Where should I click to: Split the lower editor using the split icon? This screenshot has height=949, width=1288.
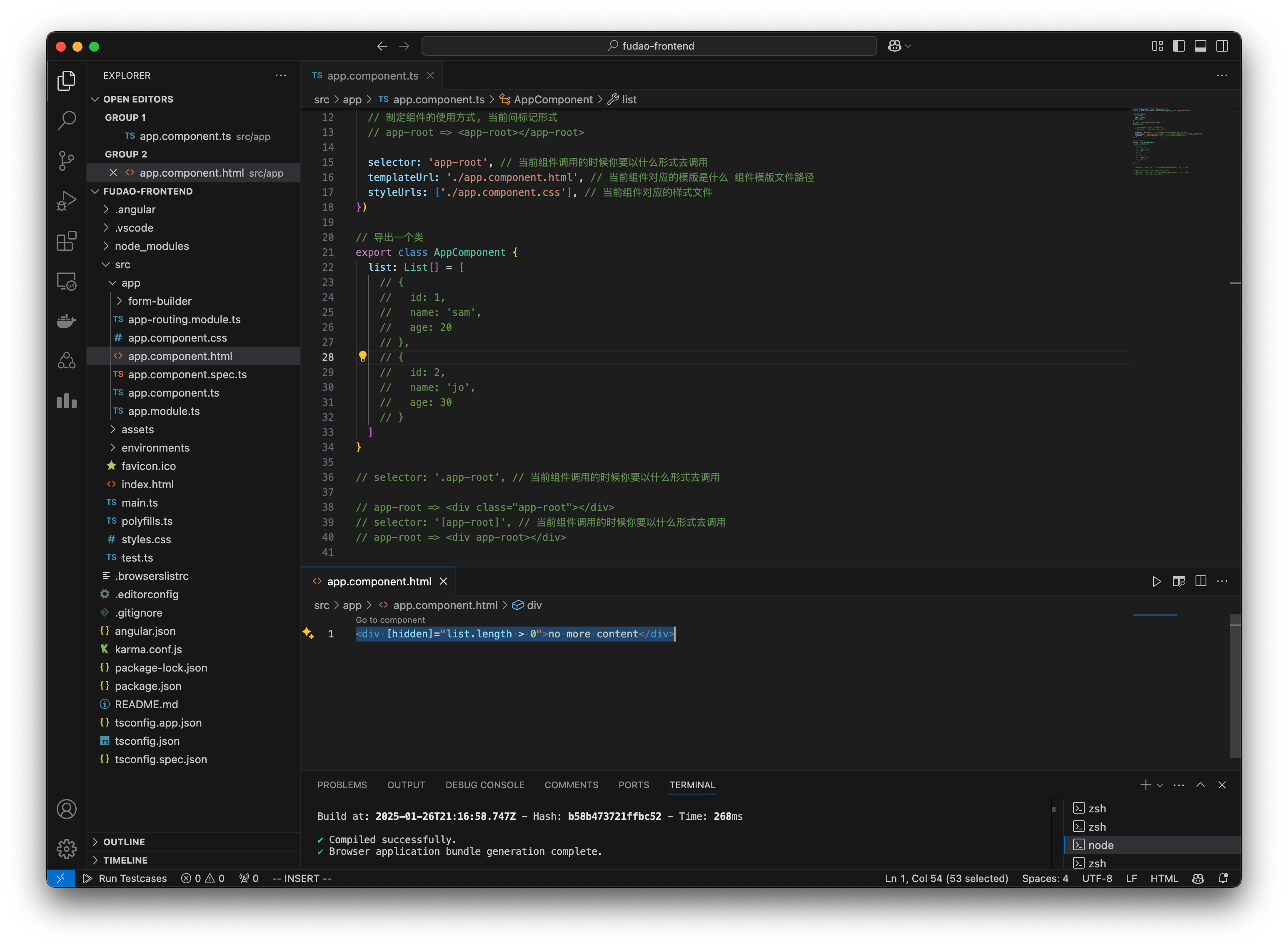click(x=1201, y=581)
